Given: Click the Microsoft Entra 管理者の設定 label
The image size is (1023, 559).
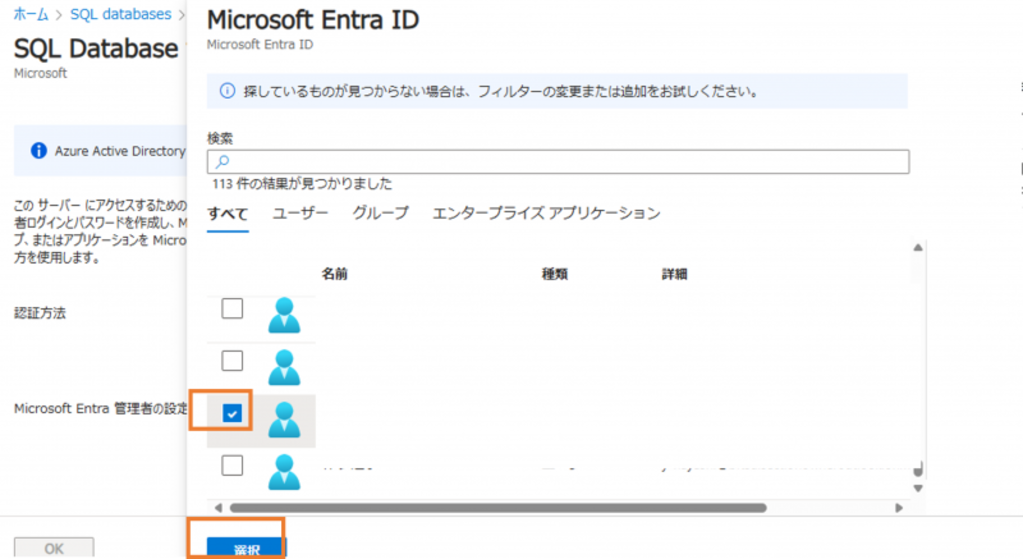Looking at the screenshot, I should pyautogui.click(x=100, y=408).
